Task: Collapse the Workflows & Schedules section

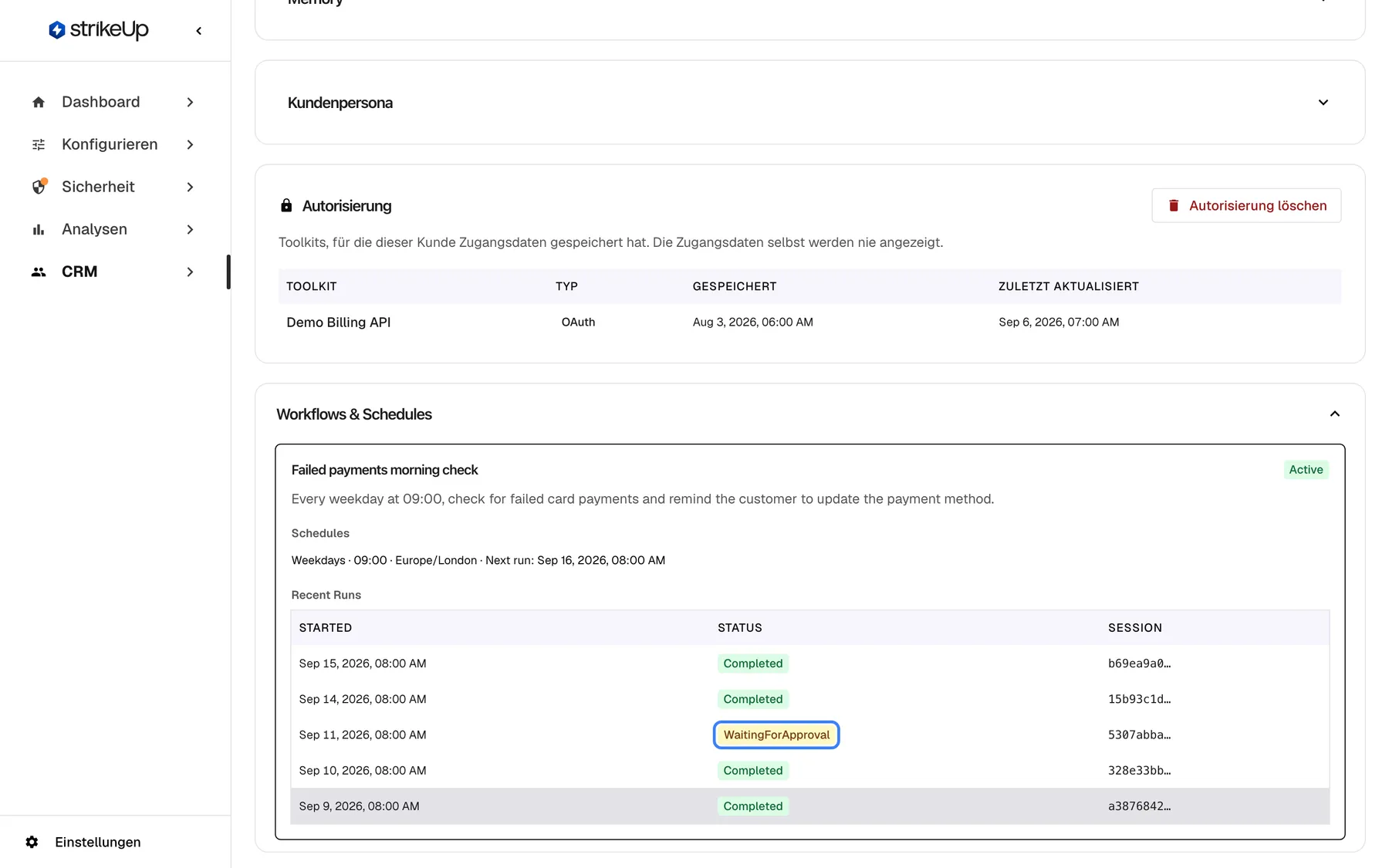Action: (1335, 414)
